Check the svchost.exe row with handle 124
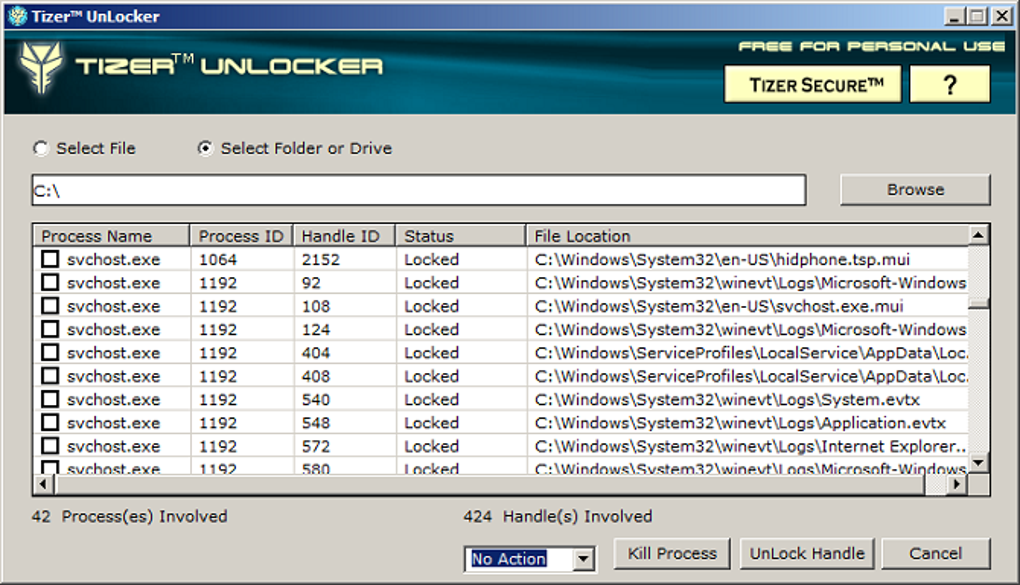The width and height of the screenshot is (1020, 585). [50, 329]
